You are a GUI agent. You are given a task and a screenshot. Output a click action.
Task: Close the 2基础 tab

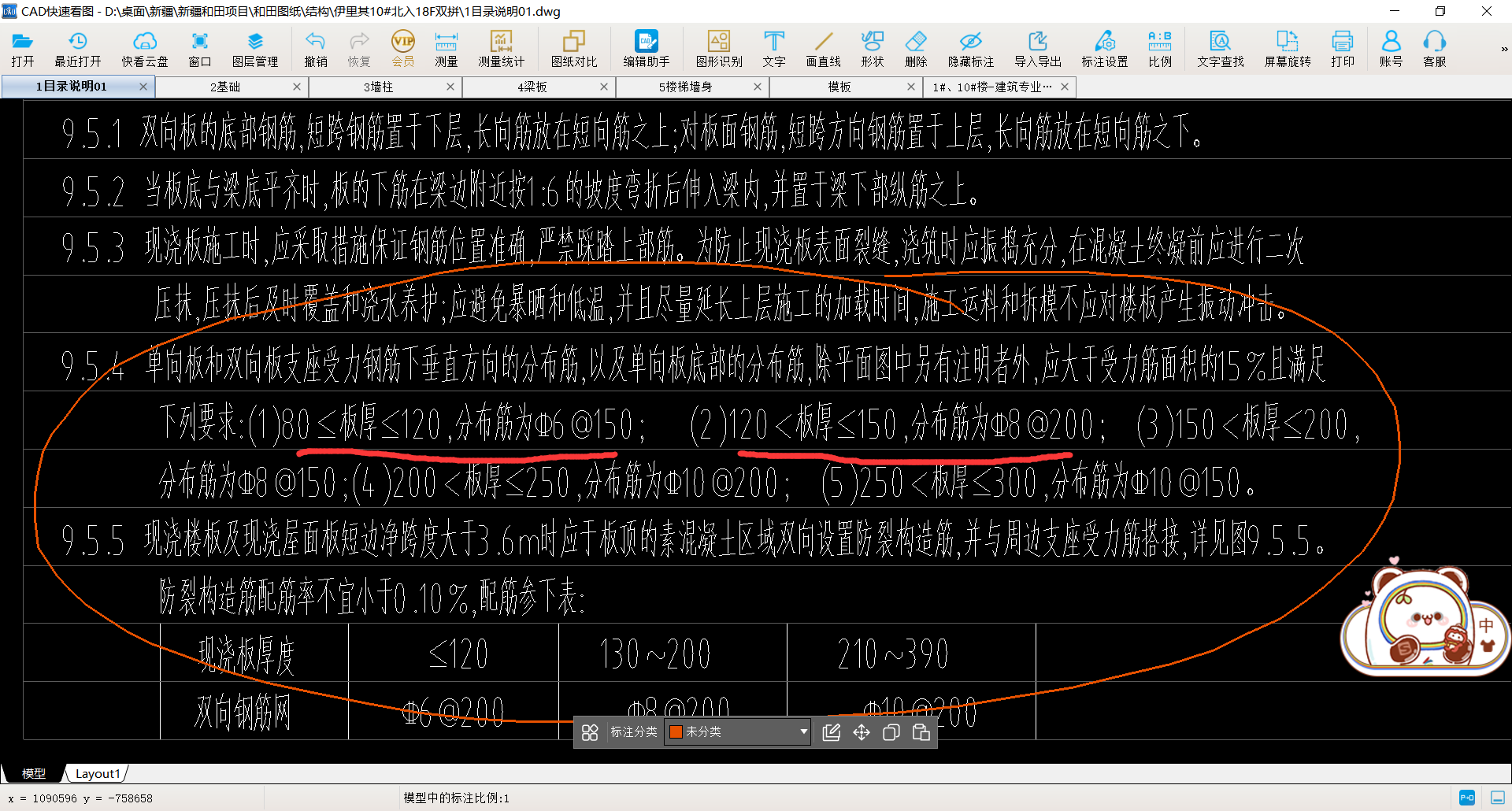(297, 87)
